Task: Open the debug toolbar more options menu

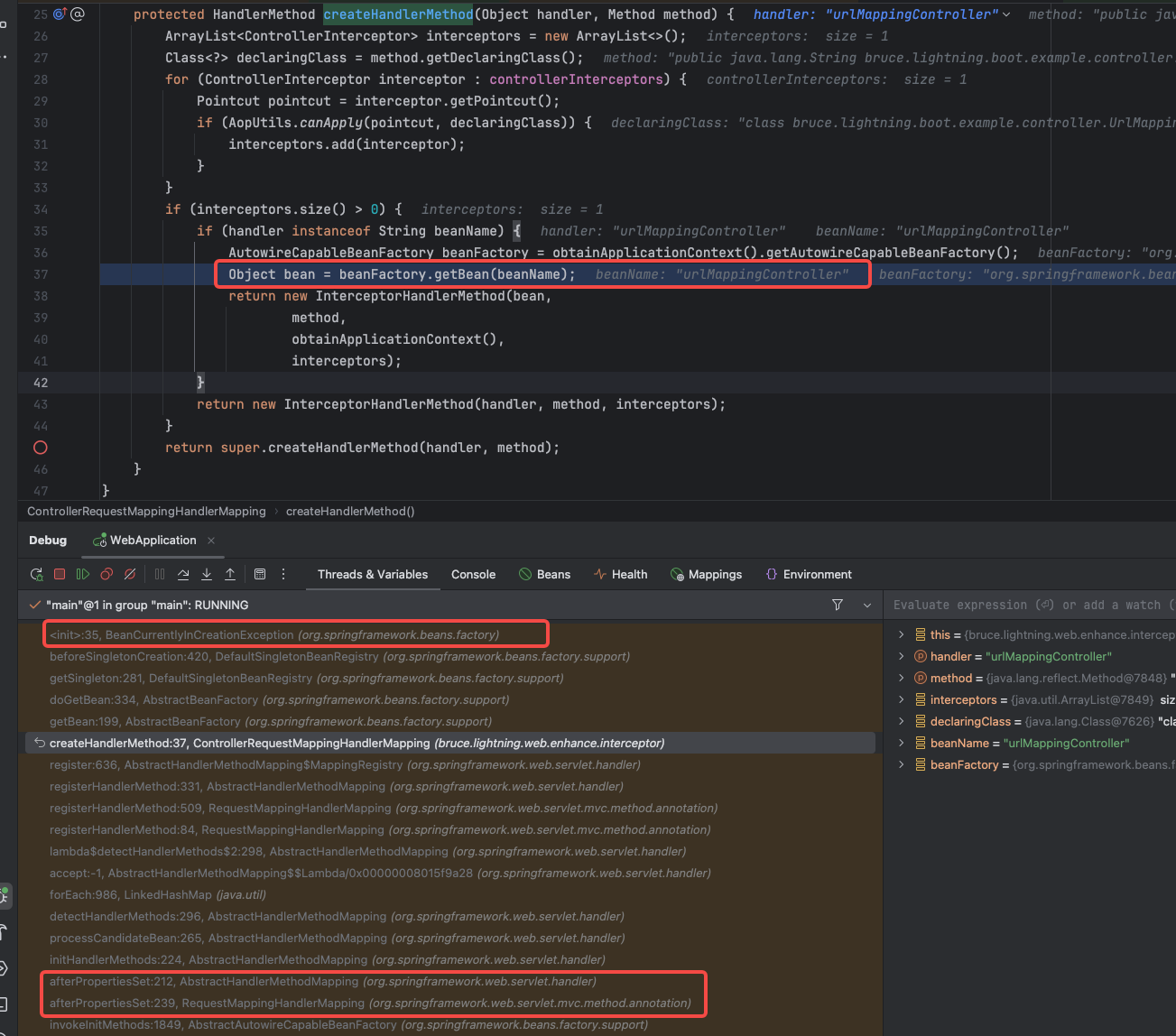Action: (283, 574)
